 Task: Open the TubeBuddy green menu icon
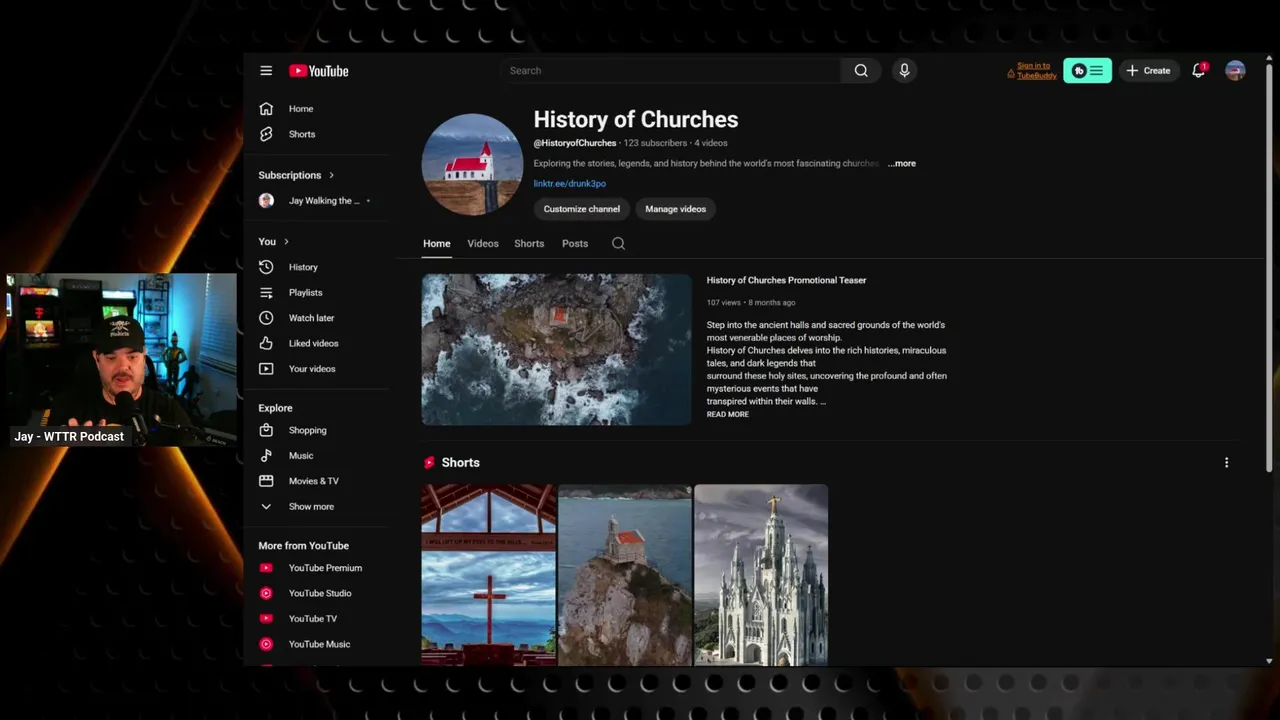pyautogui.click(x=1087, y=71)
